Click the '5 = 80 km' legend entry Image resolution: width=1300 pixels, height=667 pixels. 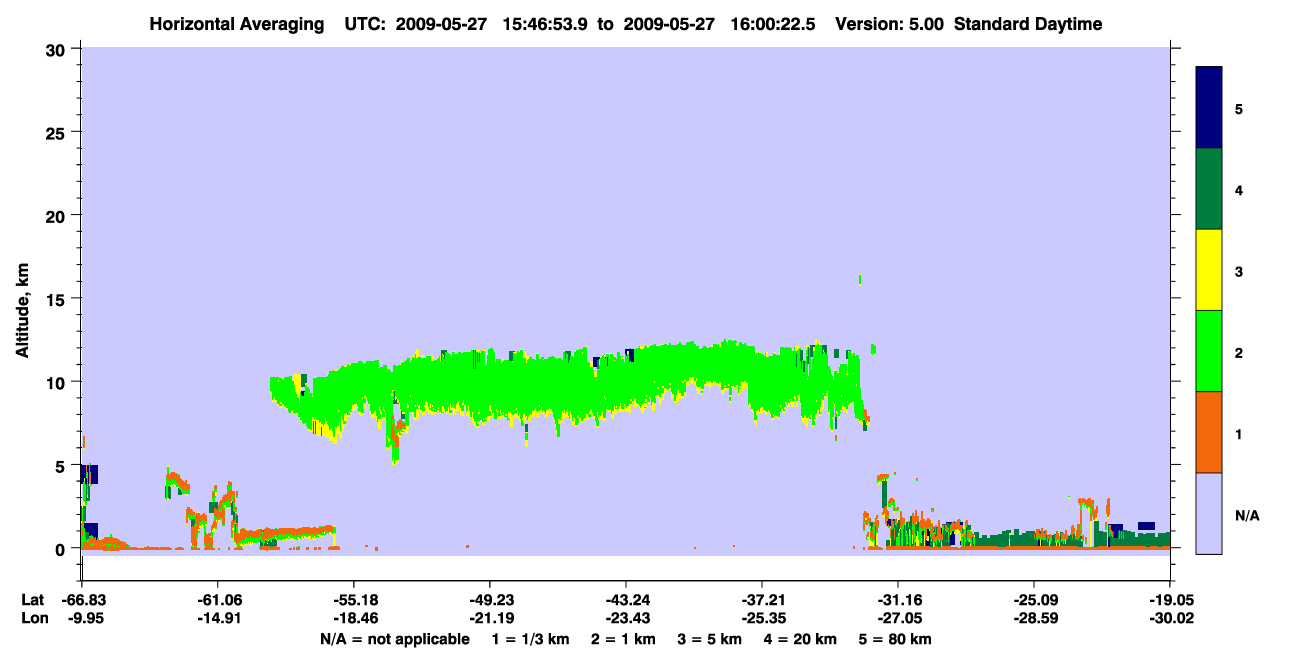(x=896, y=639)
